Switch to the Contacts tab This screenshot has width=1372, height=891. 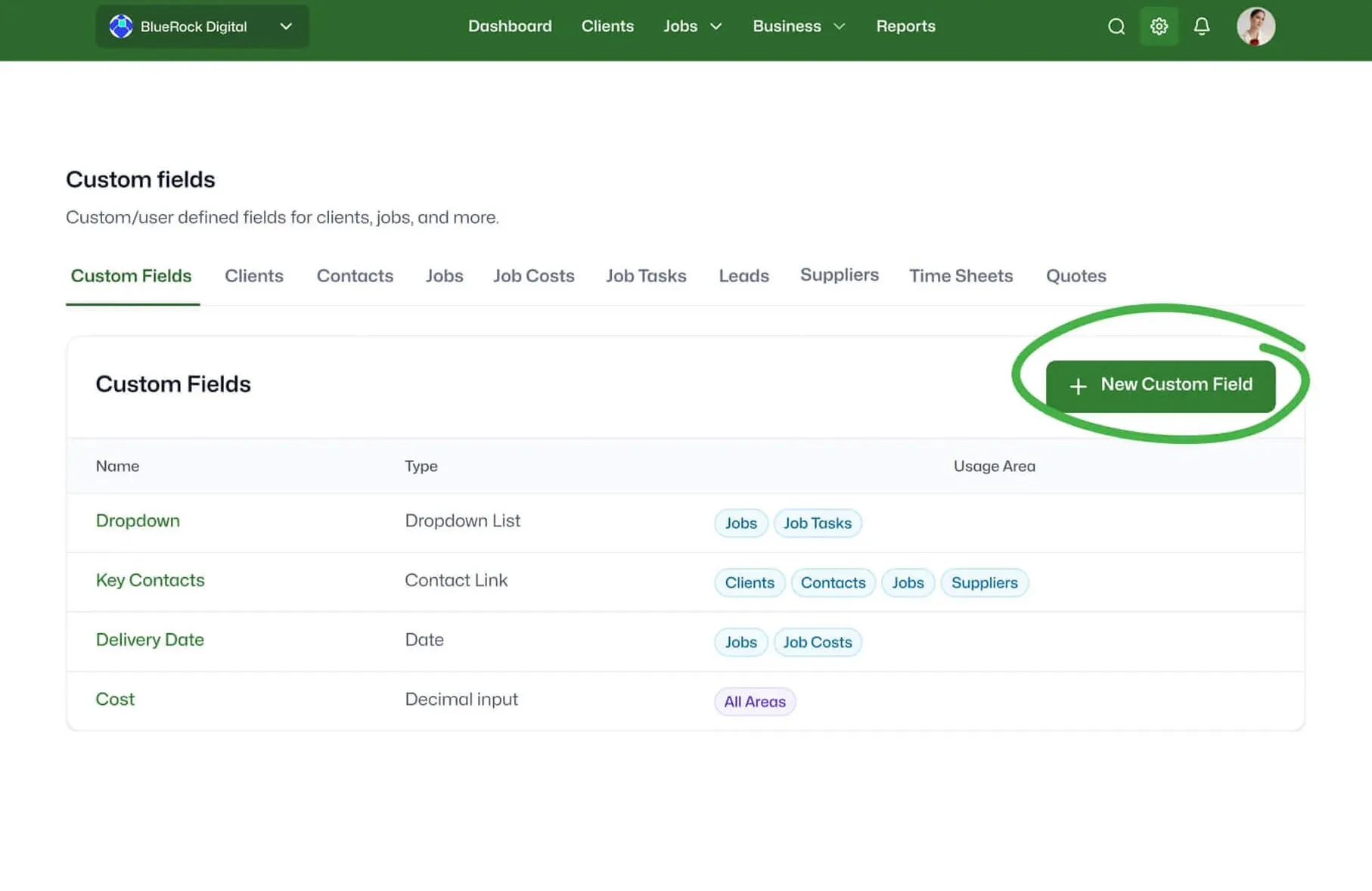coord(355,276)
